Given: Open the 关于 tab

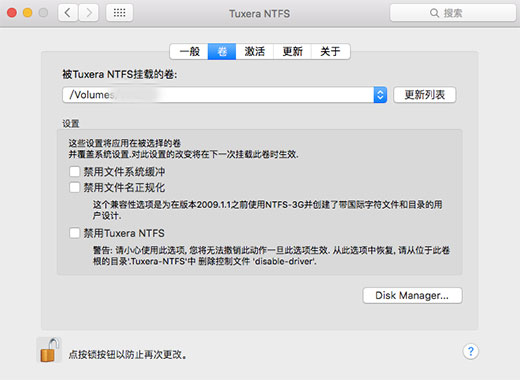Looking at the screenshot, I should tap(330, 52).
